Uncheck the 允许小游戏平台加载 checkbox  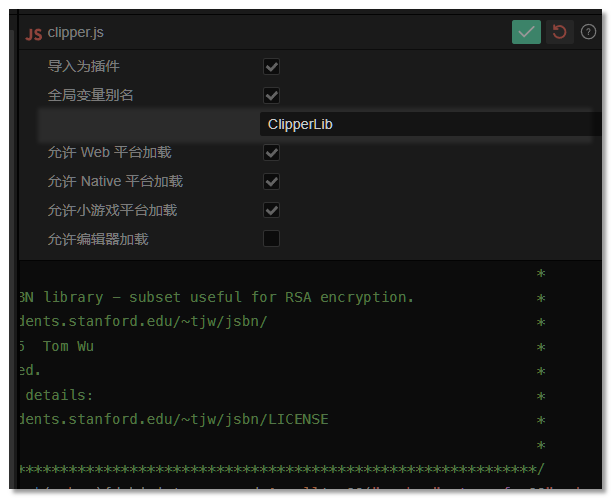click(x=271, y=210)
